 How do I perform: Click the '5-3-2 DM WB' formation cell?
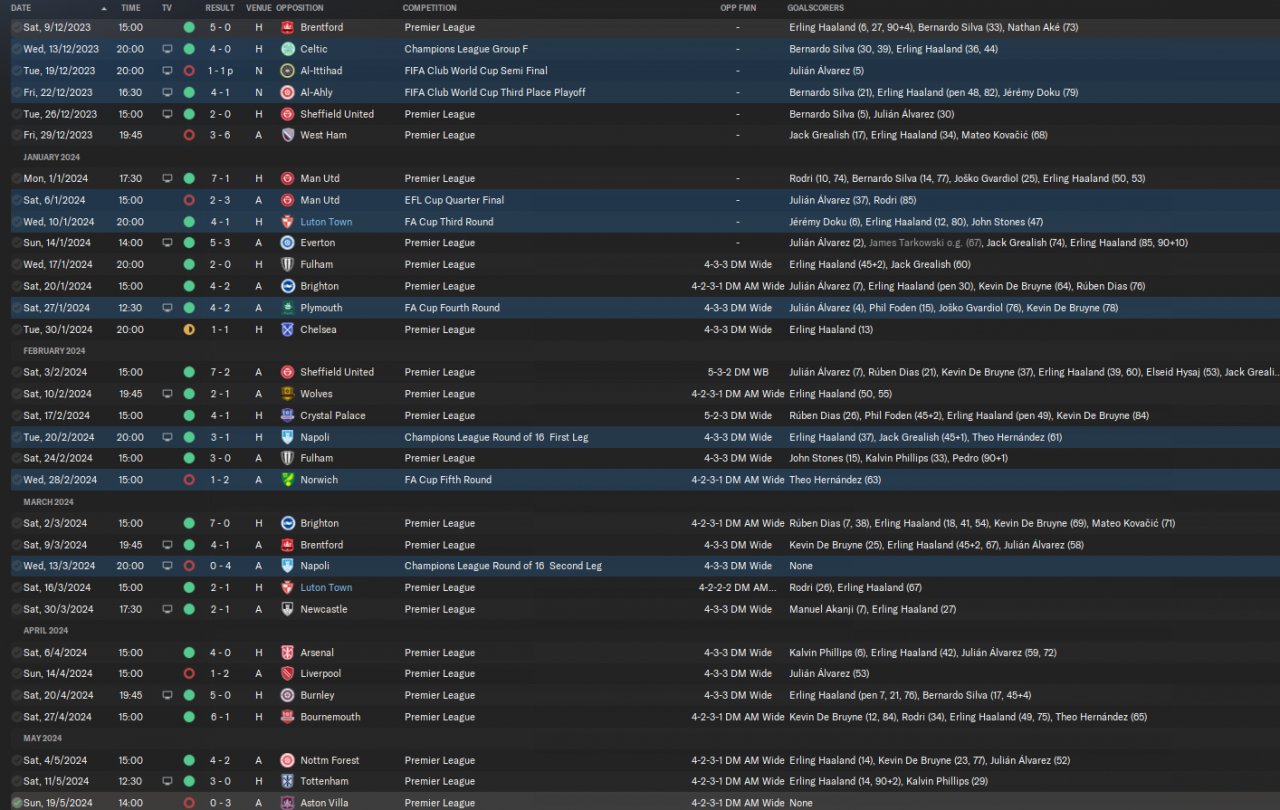738,372
